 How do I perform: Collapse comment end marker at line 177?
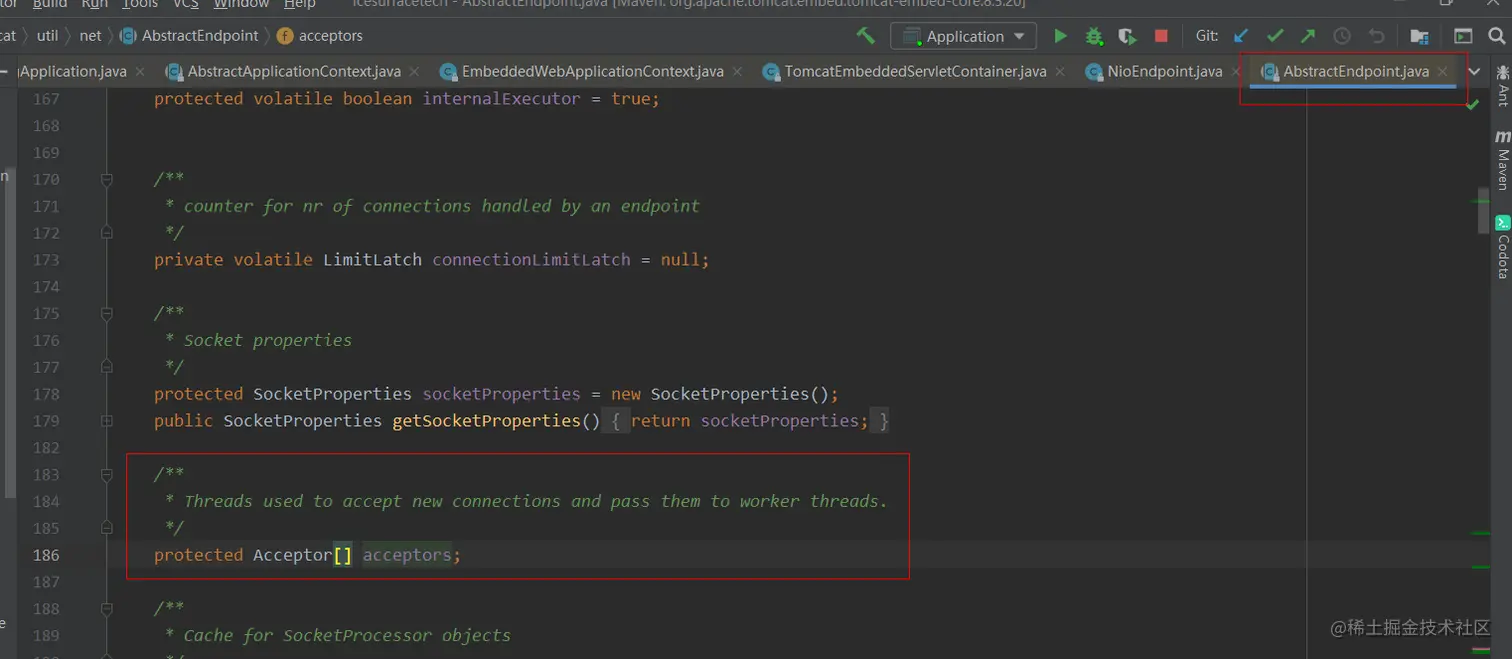click(107, 367)
